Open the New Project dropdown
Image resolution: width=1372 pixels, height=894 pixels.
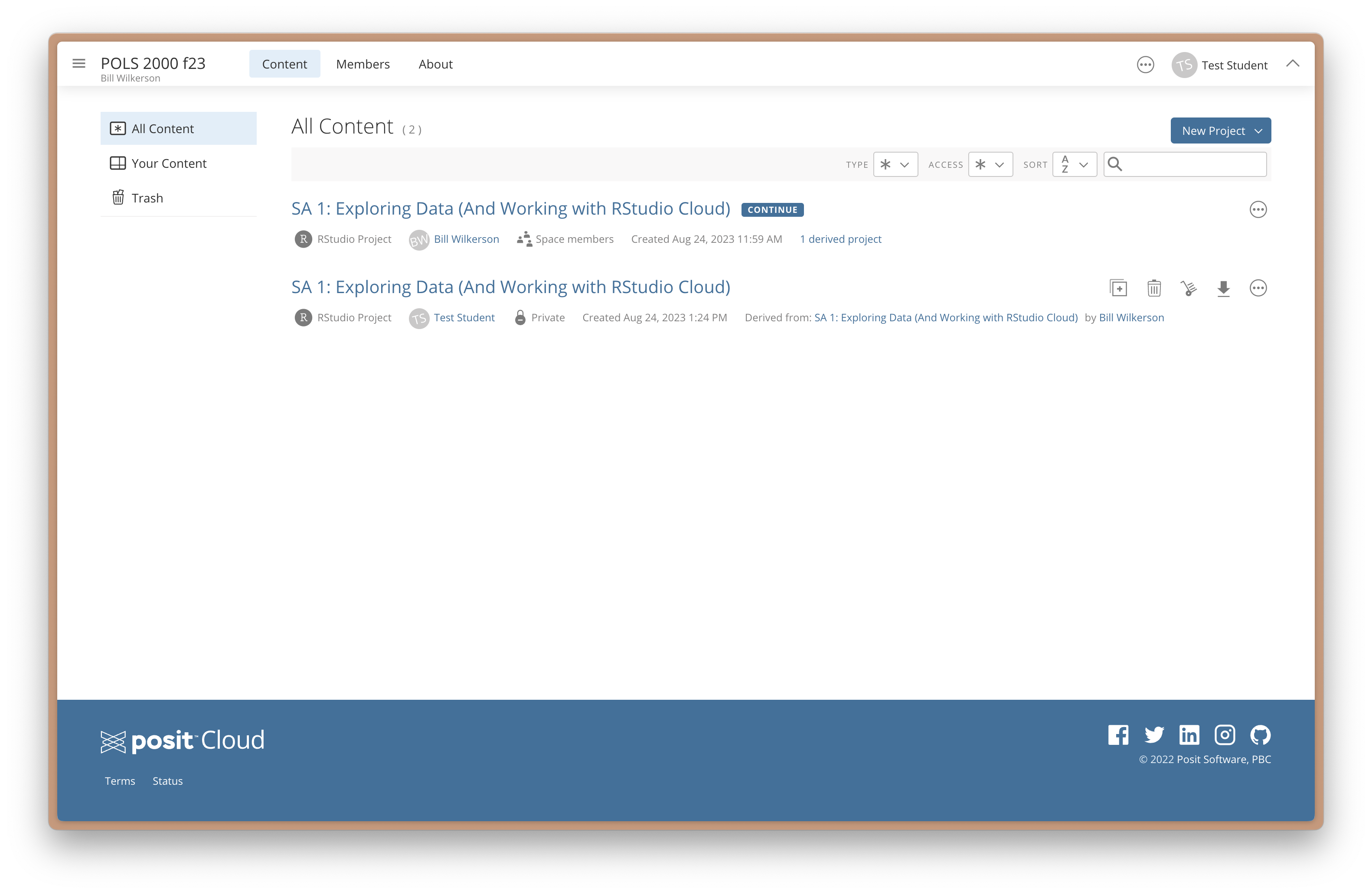coord(1220,131)
